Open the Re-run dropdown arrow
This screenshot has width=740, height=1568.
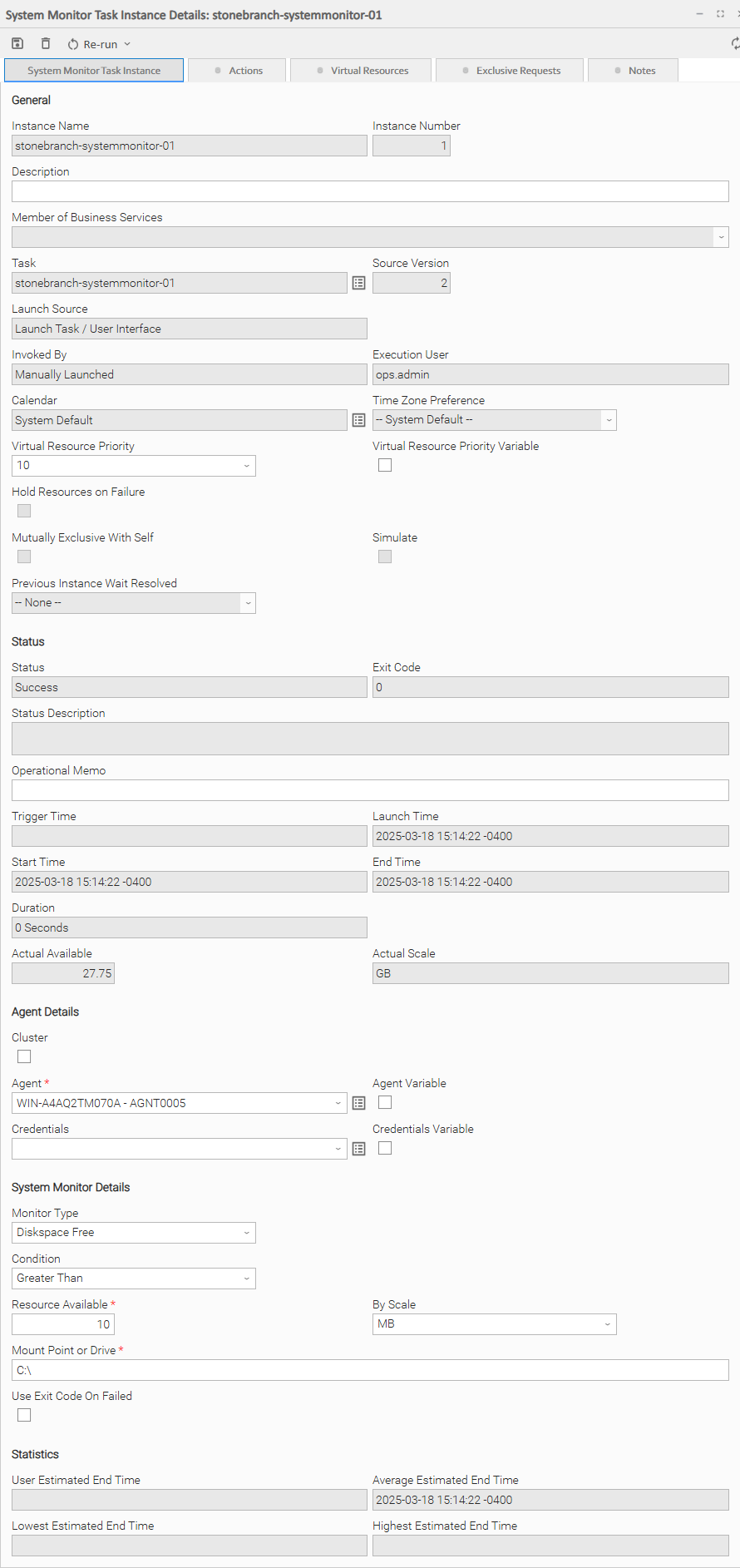pyautogui.click(x=127, y=44)
